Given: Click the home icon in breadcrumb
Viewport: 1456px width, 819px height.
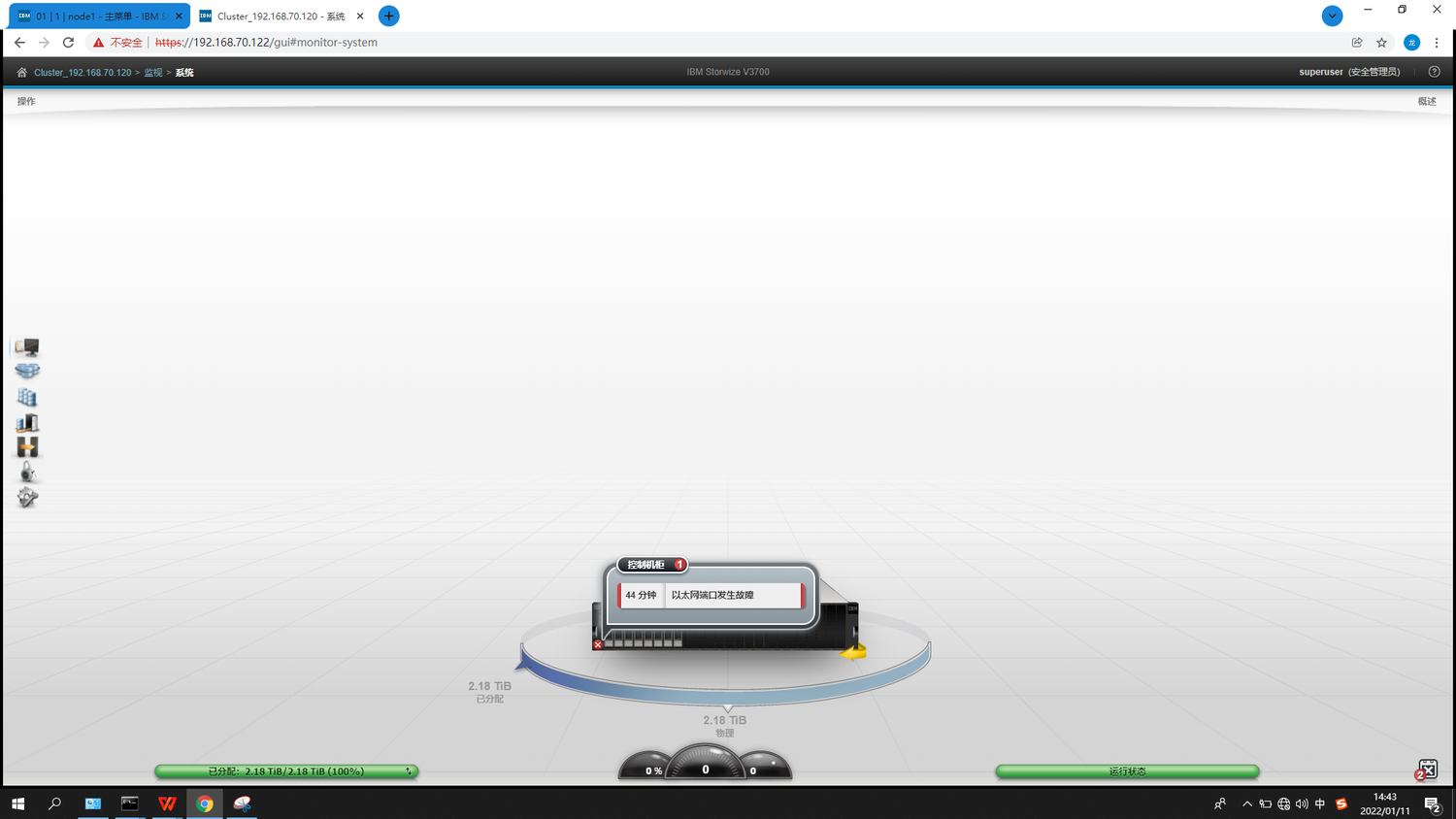Looking at the screenshot, I should click(21, 73).
